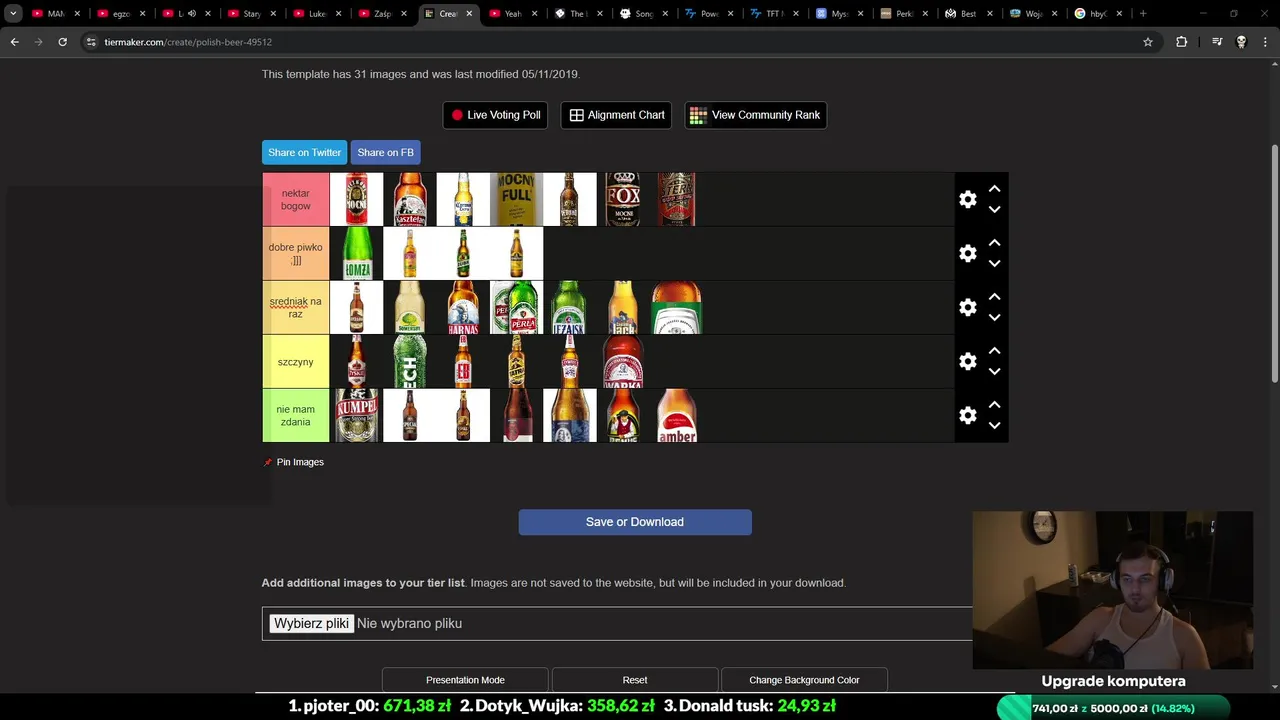This screenshot has width=1280, height=720.
Task: Select the Kumpel beer image
Action: pos(357,415)
